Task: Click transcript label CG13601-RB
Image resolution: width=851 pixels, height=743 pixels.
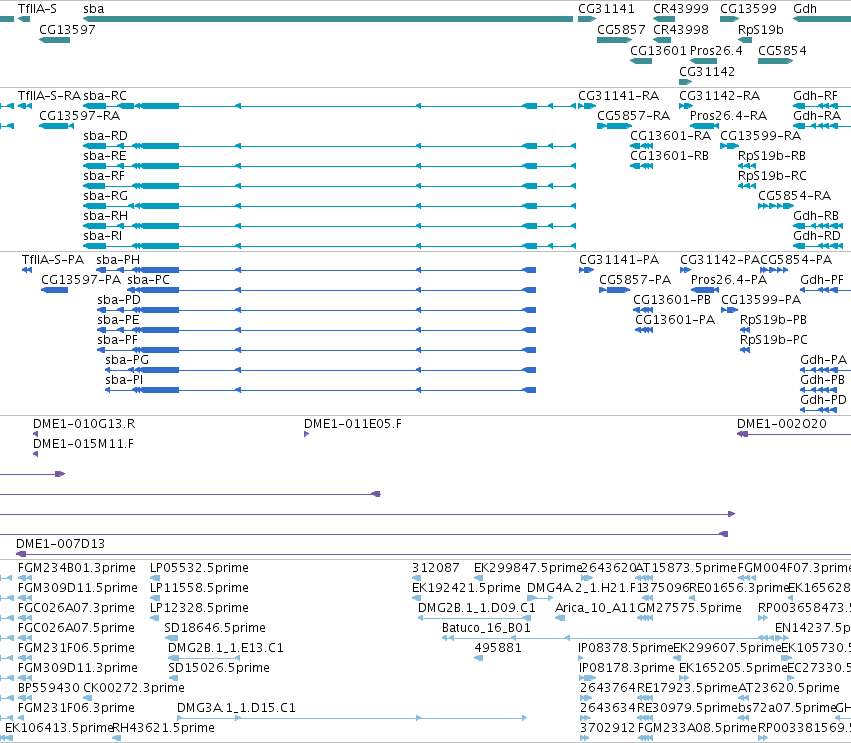Action: coord(669,156)
